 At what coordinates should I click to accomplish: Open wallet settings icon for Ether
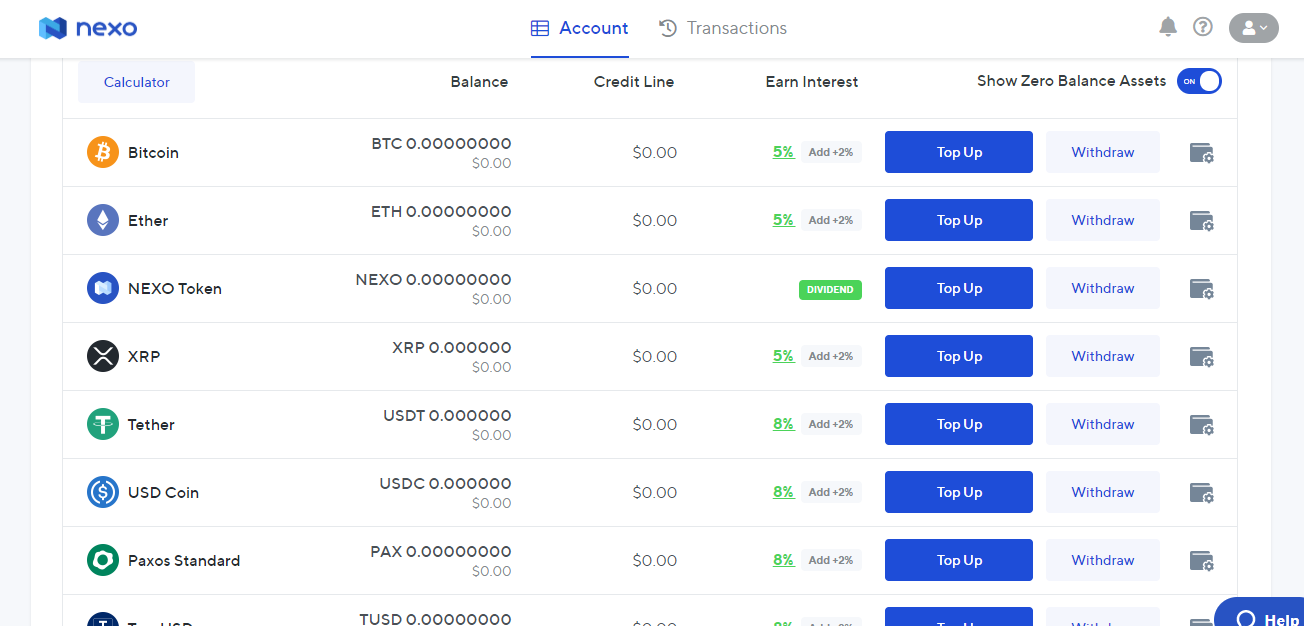coord(1201,221)
